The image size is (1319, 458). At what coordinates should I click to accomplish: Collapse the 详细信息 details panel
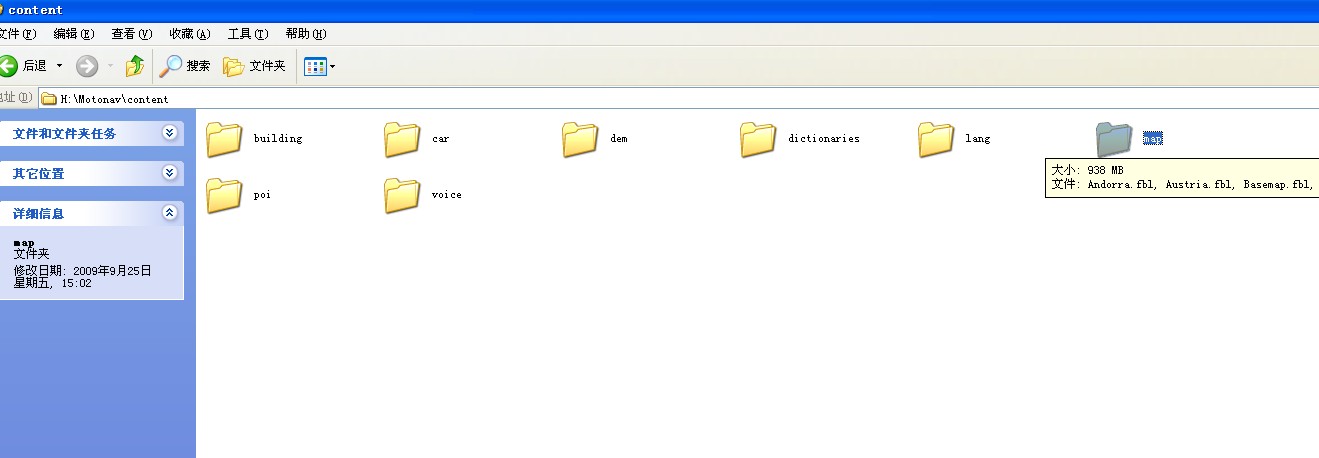click(x=169, y=213)
